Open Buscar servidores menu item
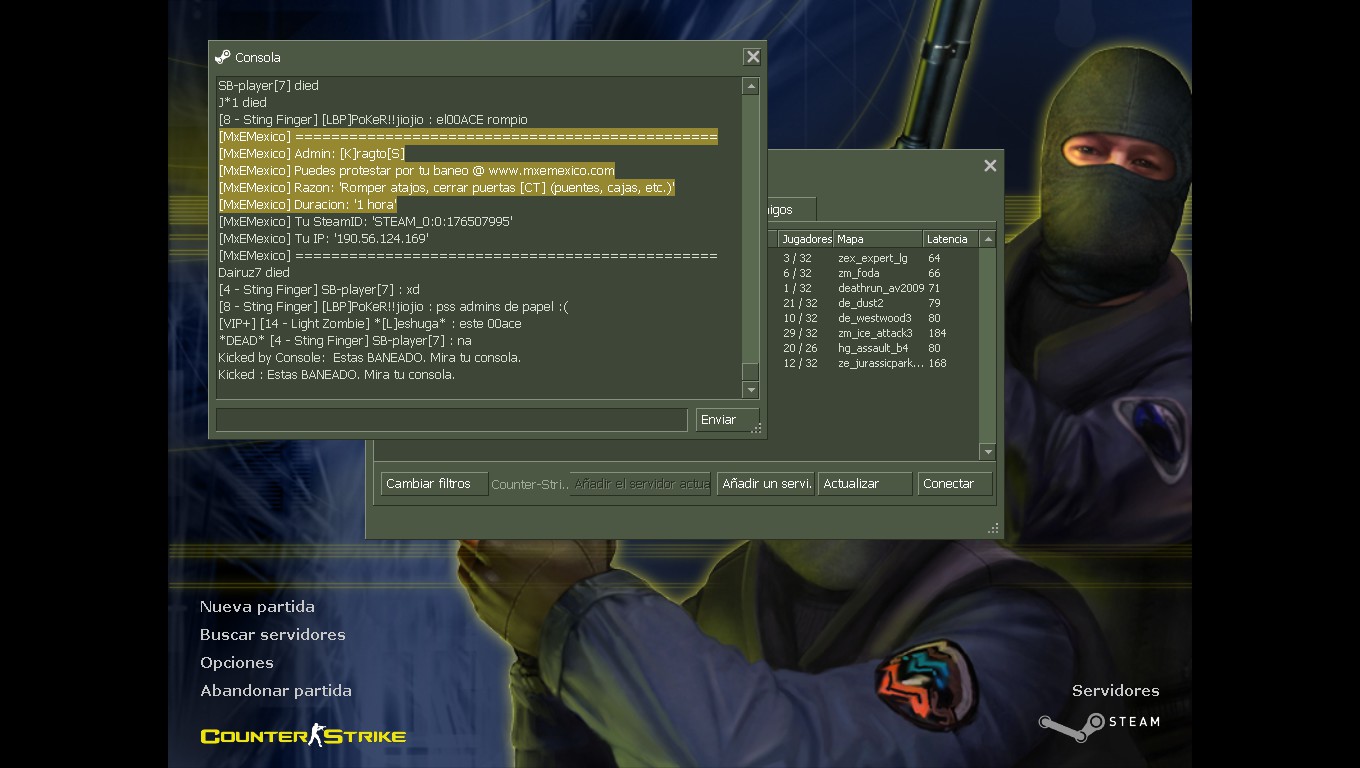1360x768 pixels. pos(272,635)
